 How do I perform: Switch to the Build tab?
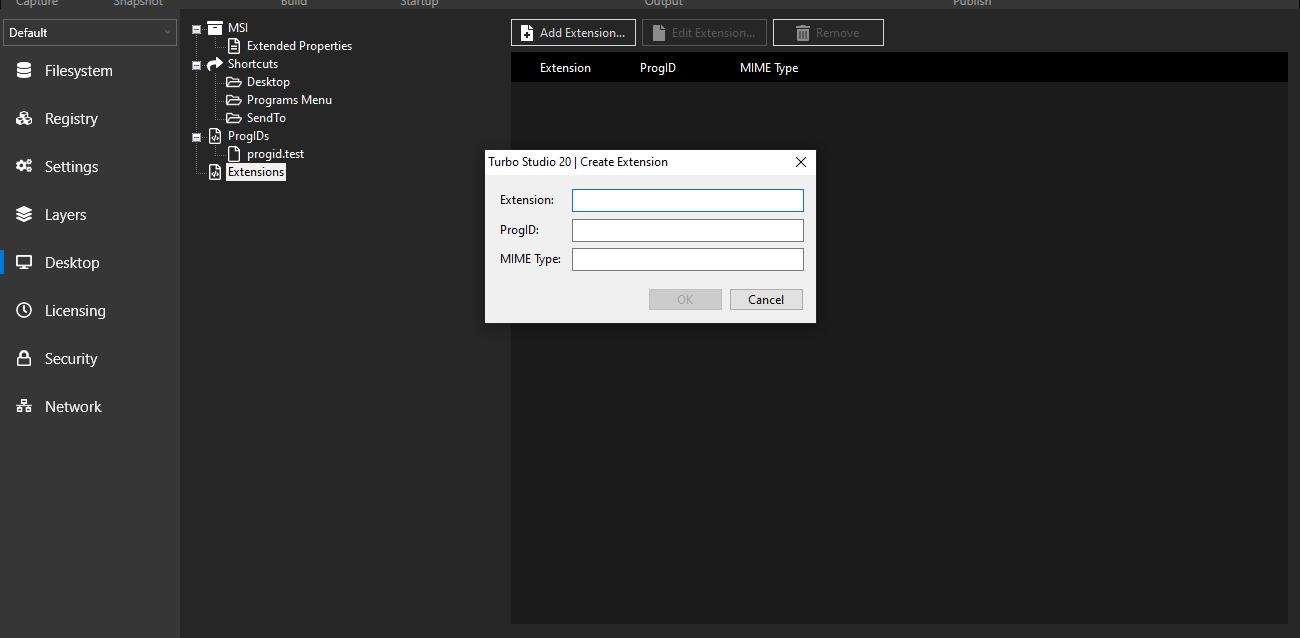(x=293, y=4)
